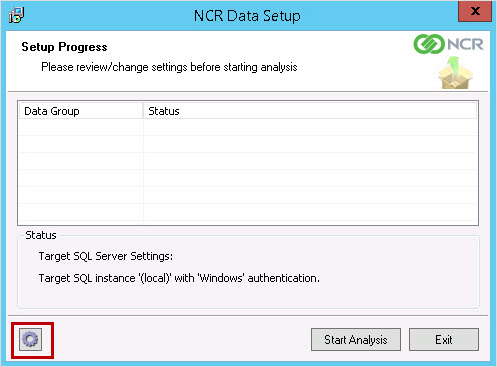Select the second empty row in list
The width and height of the screenshot is (497, 367).
click(248, 144)
